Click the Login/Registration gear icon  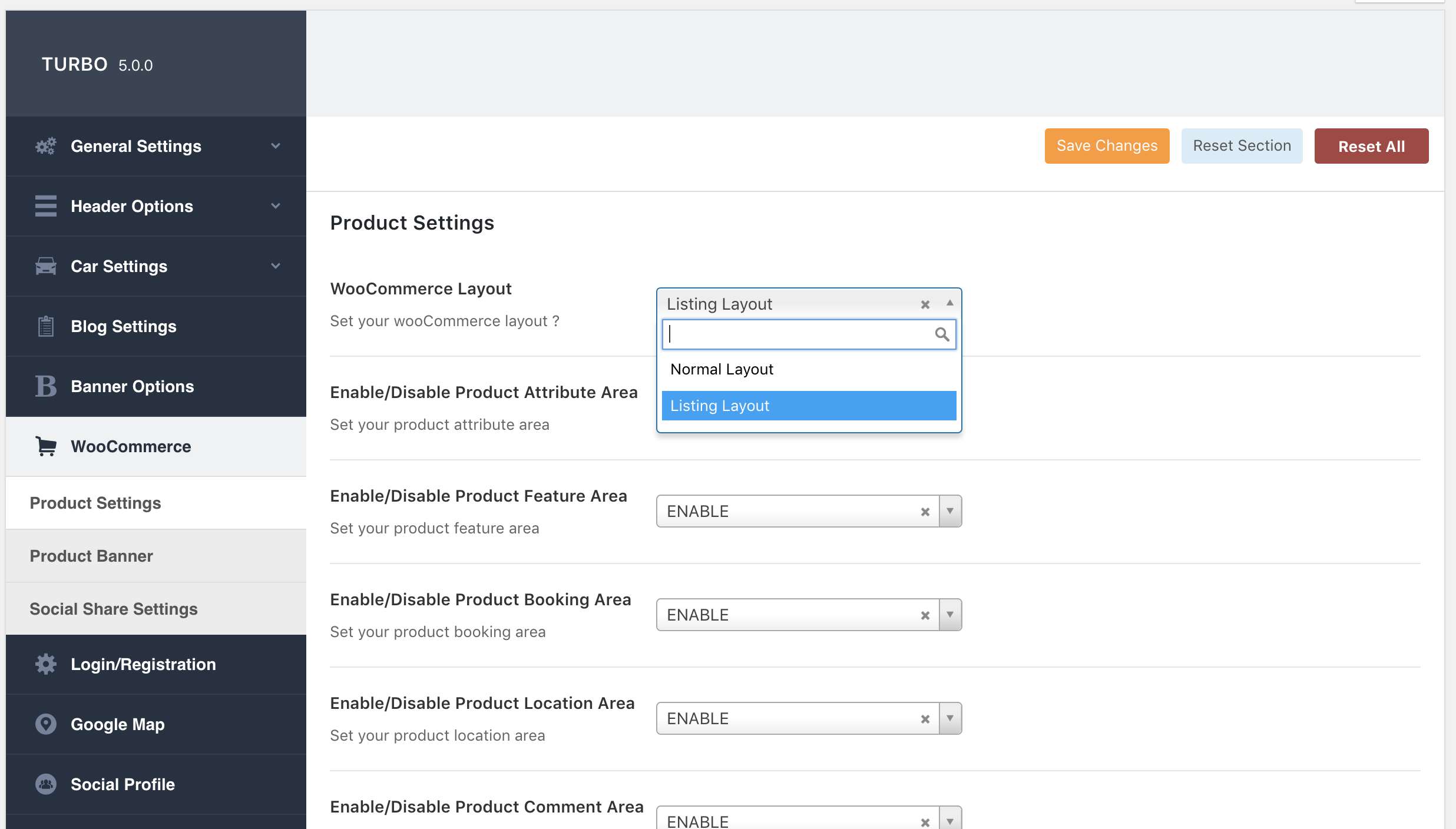tap(46, 664)
